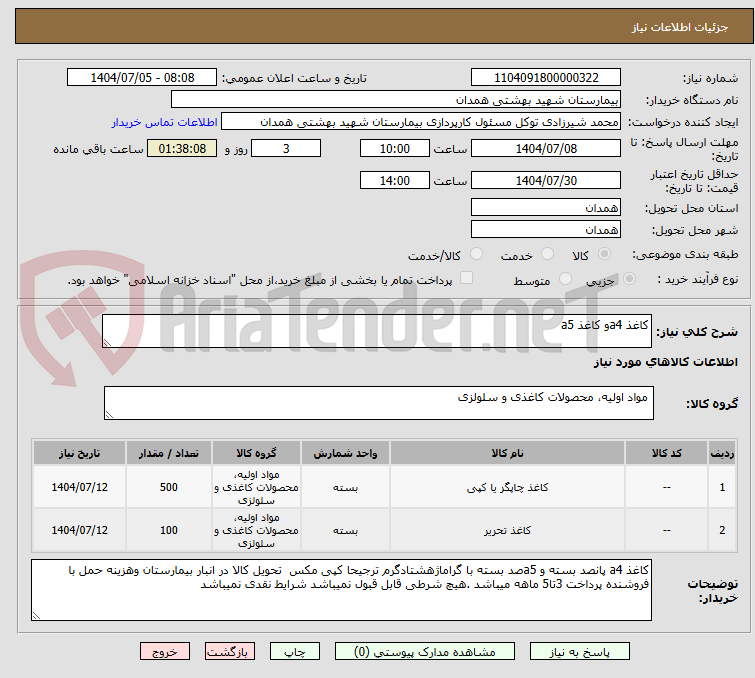The image size is (755, 678).
Task: Click the 'نام کالا' column header
Action: [x=508, y=453]
